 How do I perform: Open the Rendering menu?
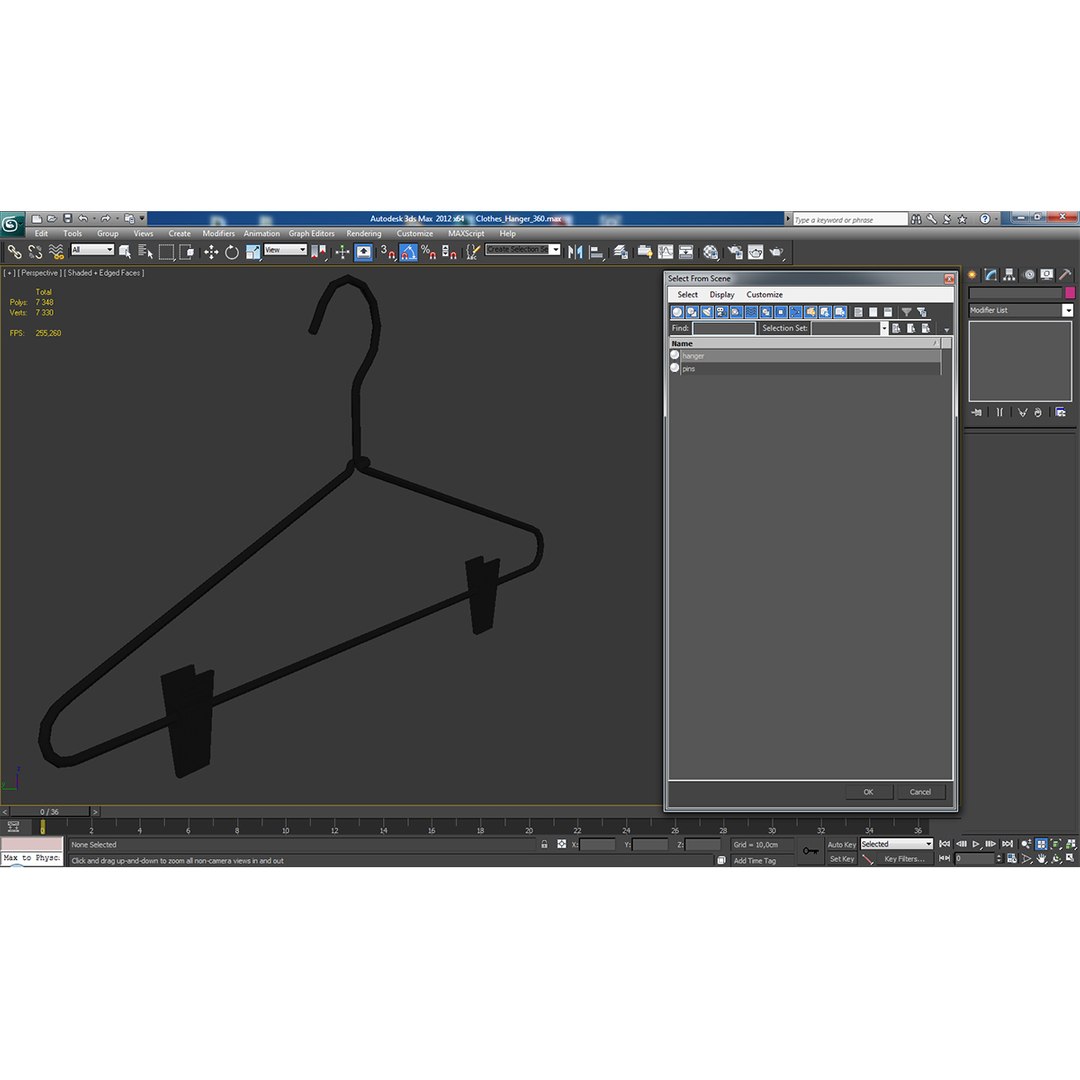[x=364, y=233]
